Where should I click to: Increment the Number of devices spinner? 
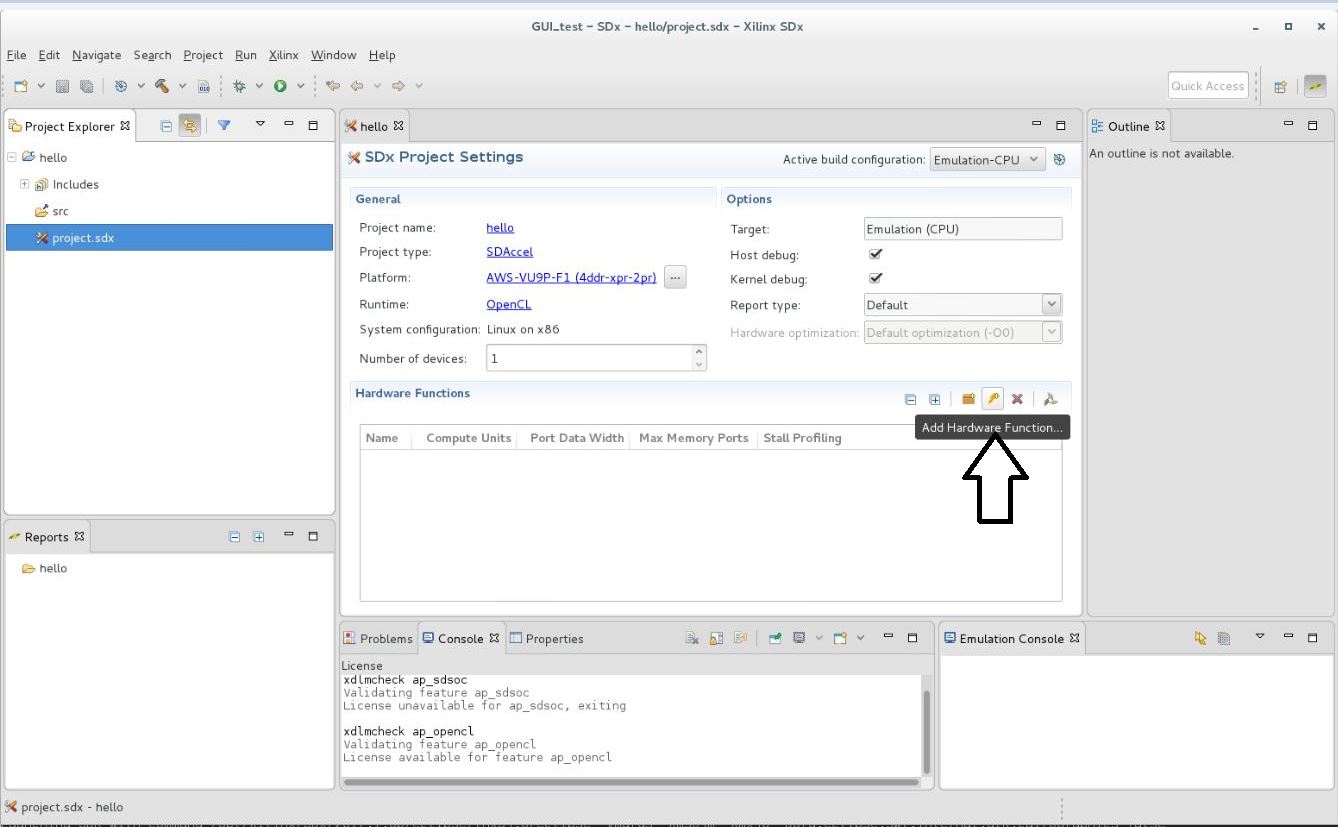point(699,352)
